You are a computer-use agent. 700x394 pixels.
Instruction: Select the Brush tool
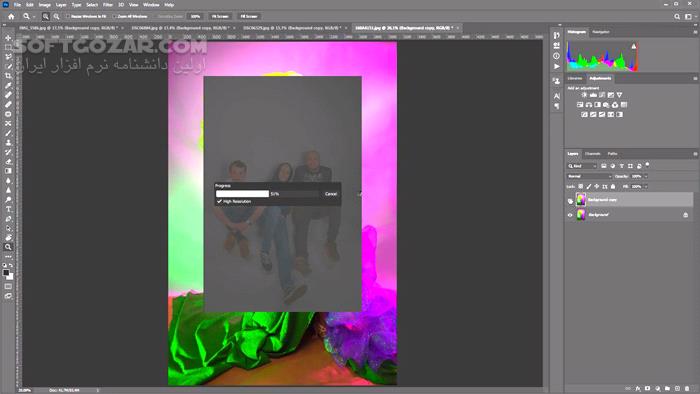tap(8, 133)
